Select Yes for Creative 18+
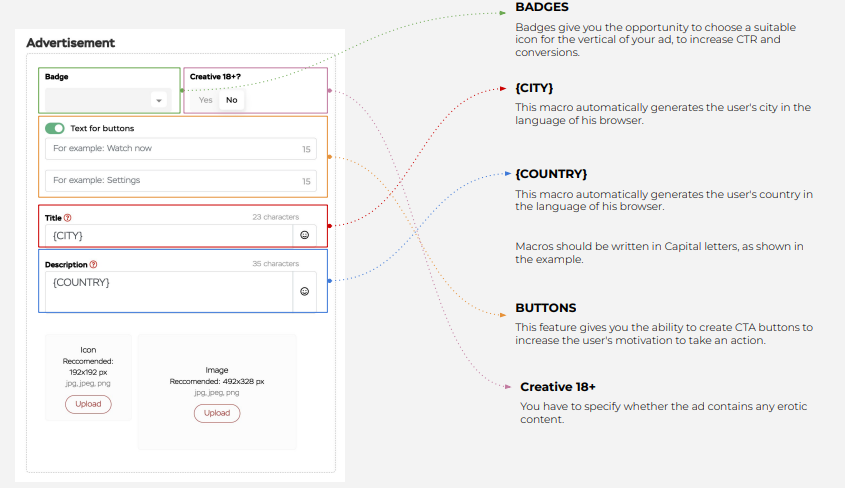The image size is (845, 488). [205, 100]
